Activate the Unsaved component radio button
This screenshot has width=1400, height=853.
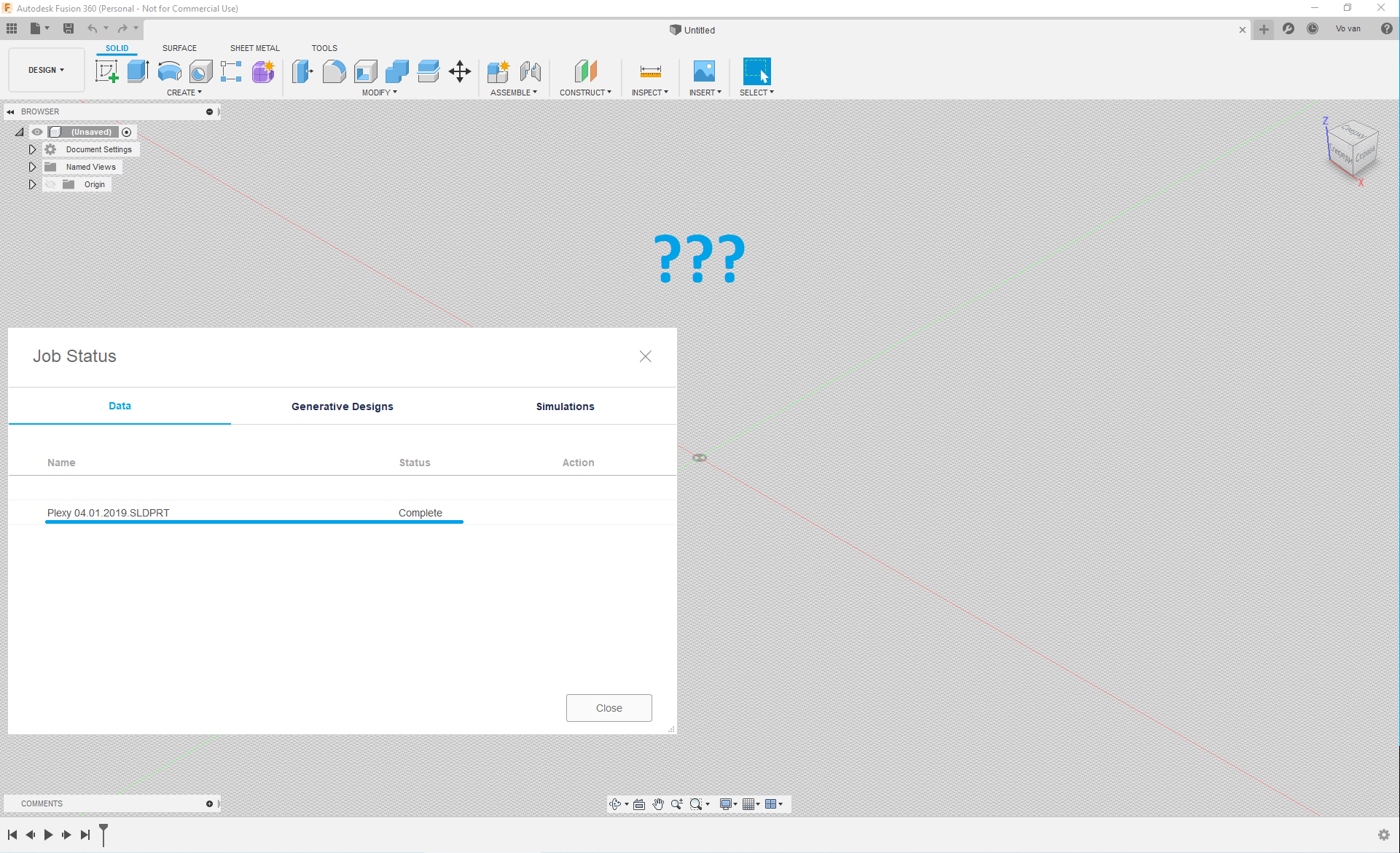[x=127, y=132]
